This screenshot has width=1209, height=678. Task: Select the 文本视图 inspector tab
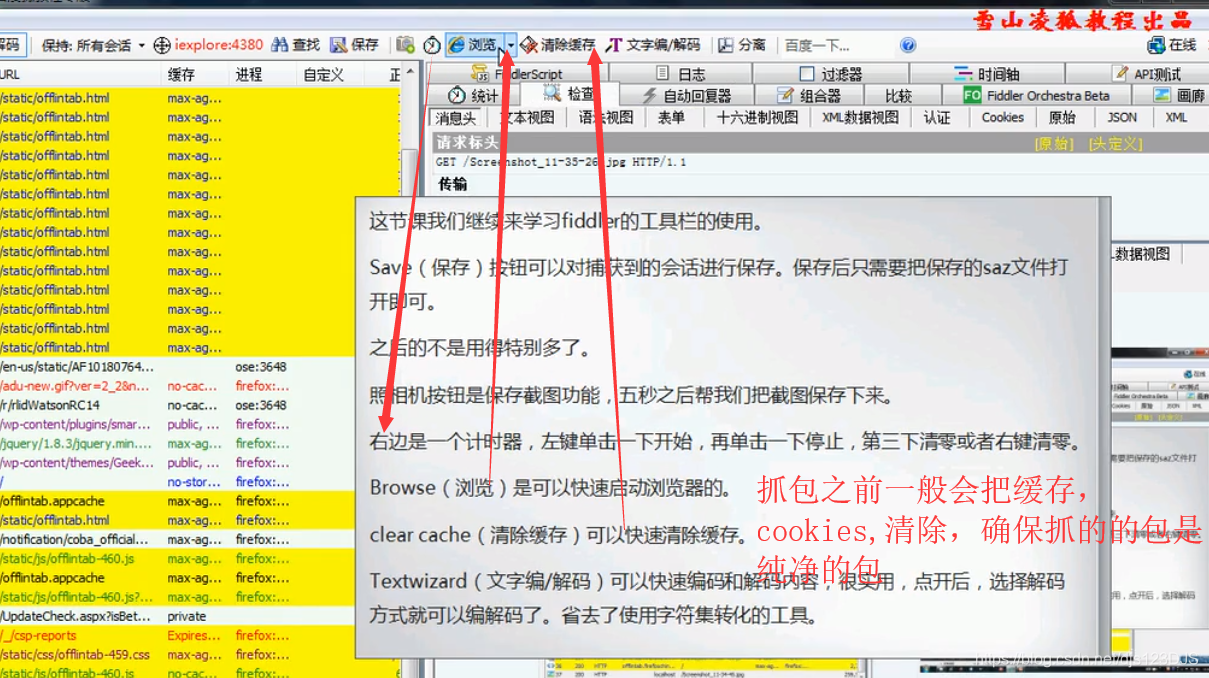click(527, 117)
